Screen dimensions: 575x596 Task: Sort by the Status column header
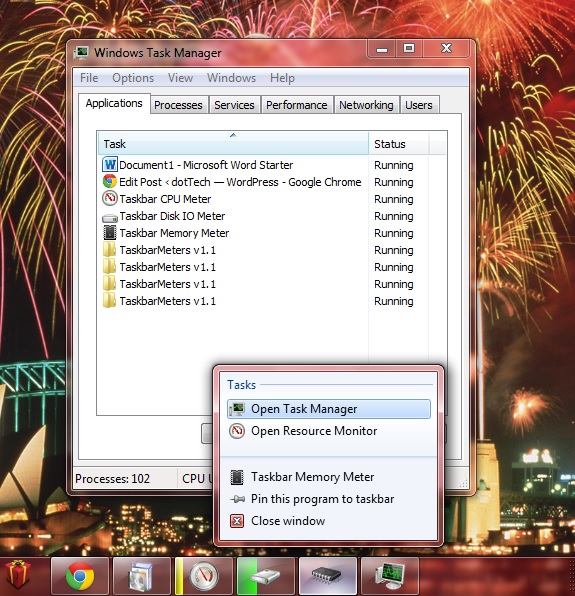[x=399, y=144]
